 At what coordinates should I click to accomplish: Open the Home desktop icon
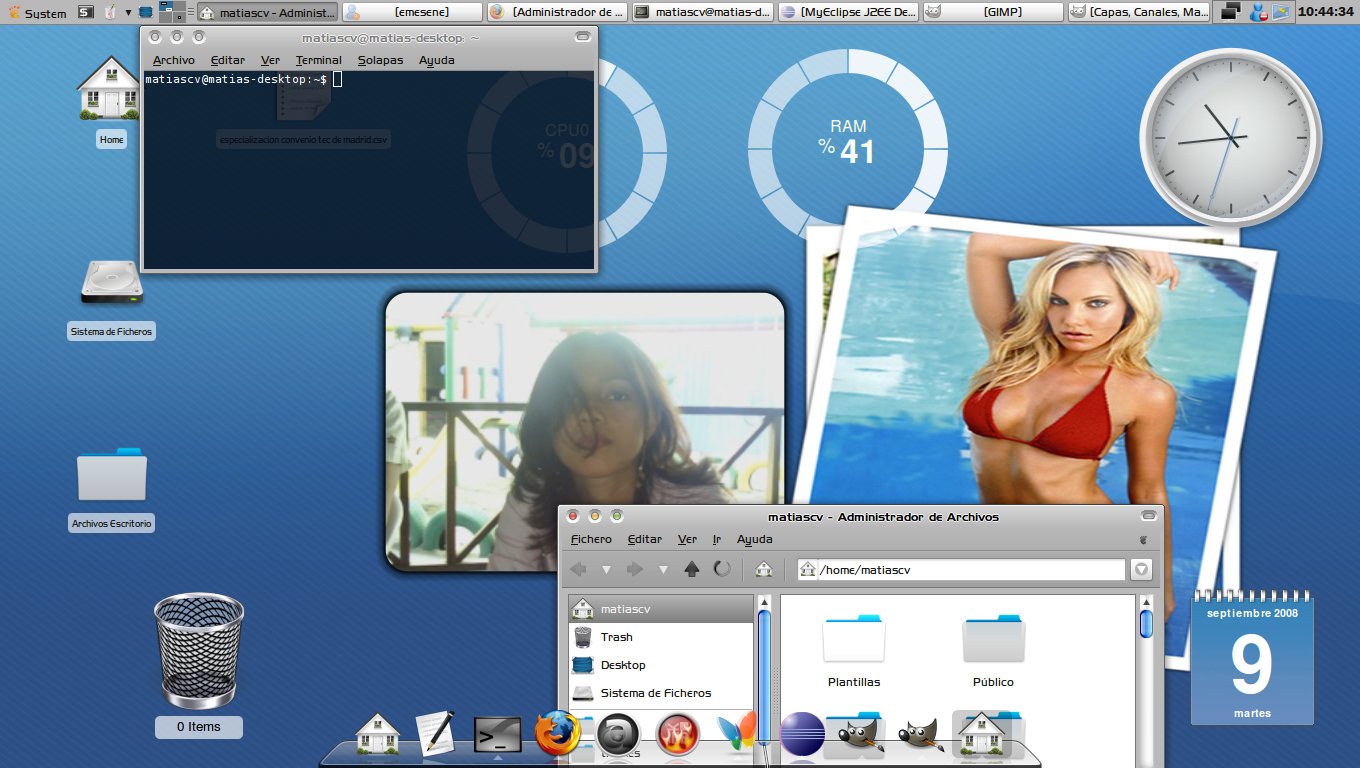click(111, 102)
